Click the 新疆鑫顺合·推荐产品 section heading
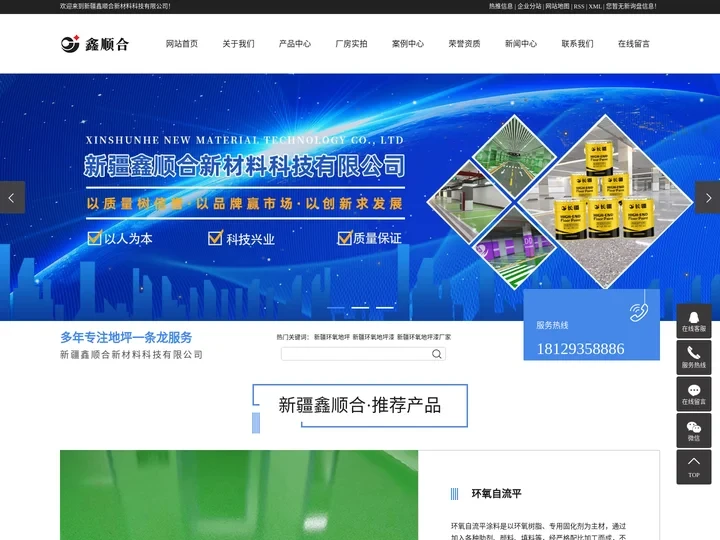 [360, 405]
